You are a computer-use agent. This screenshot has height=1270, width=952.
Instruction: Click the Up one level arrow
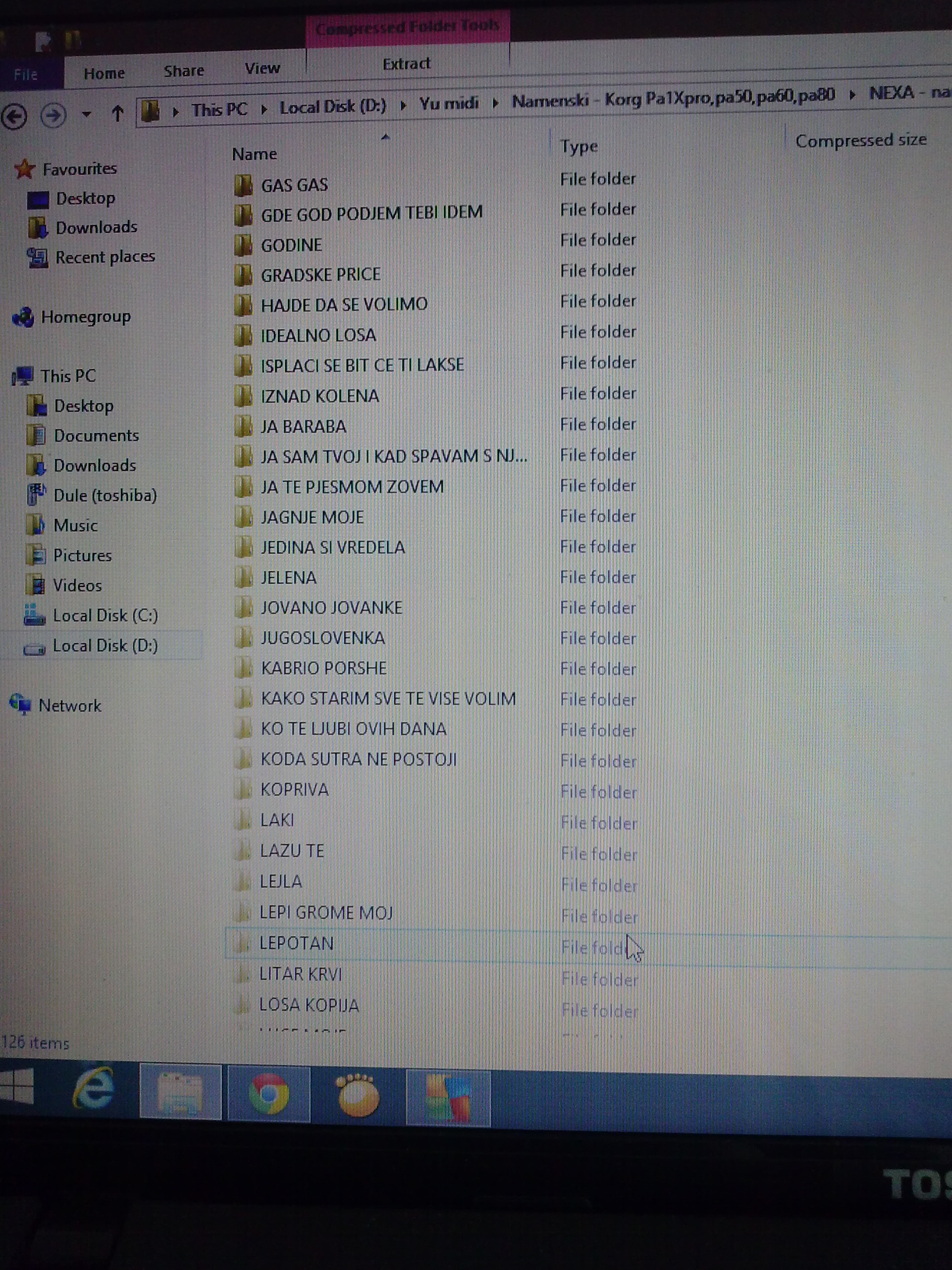117,113
